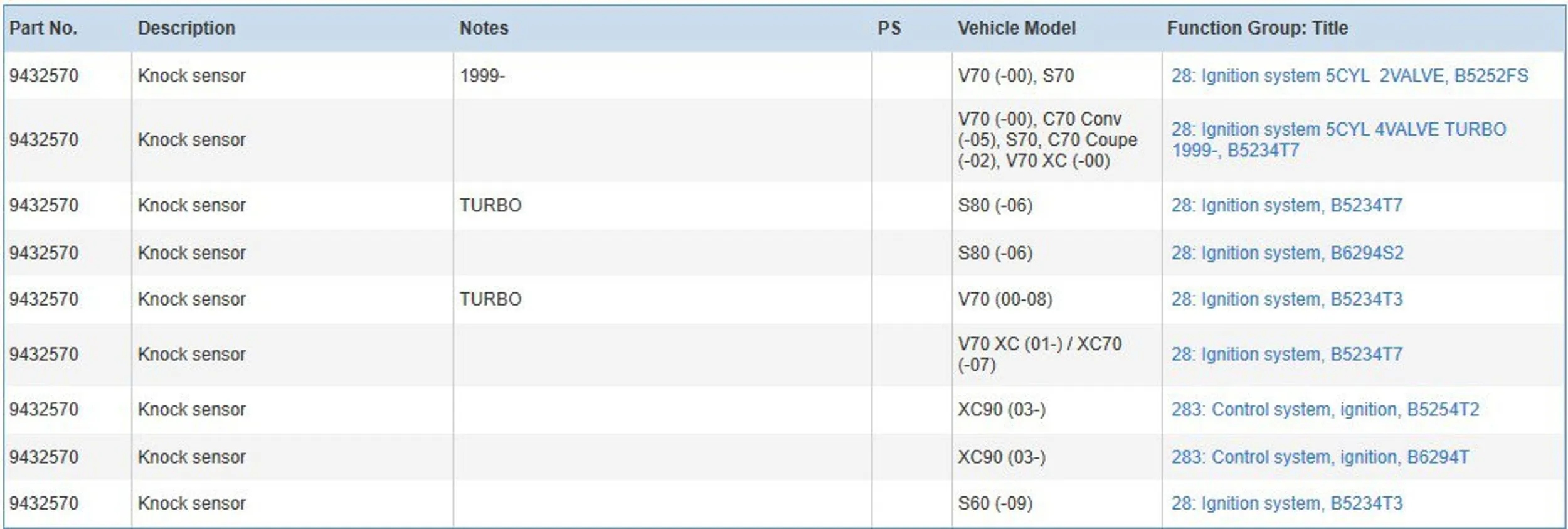The image size is (1568, 529).
Task: Select the TURBO note in the S80 row
Action: click(490, 205)
